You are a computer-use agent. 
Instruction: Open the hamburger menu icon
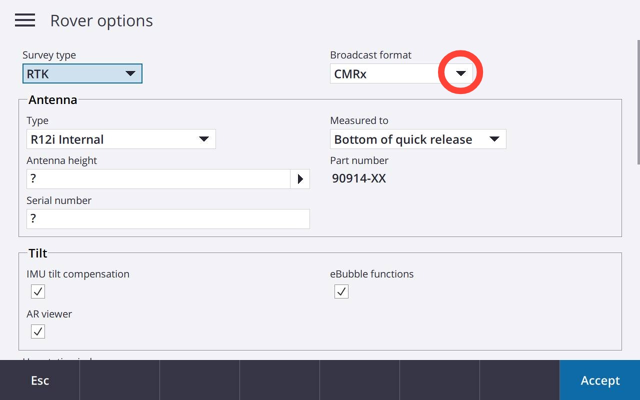[x=25, y=20]
